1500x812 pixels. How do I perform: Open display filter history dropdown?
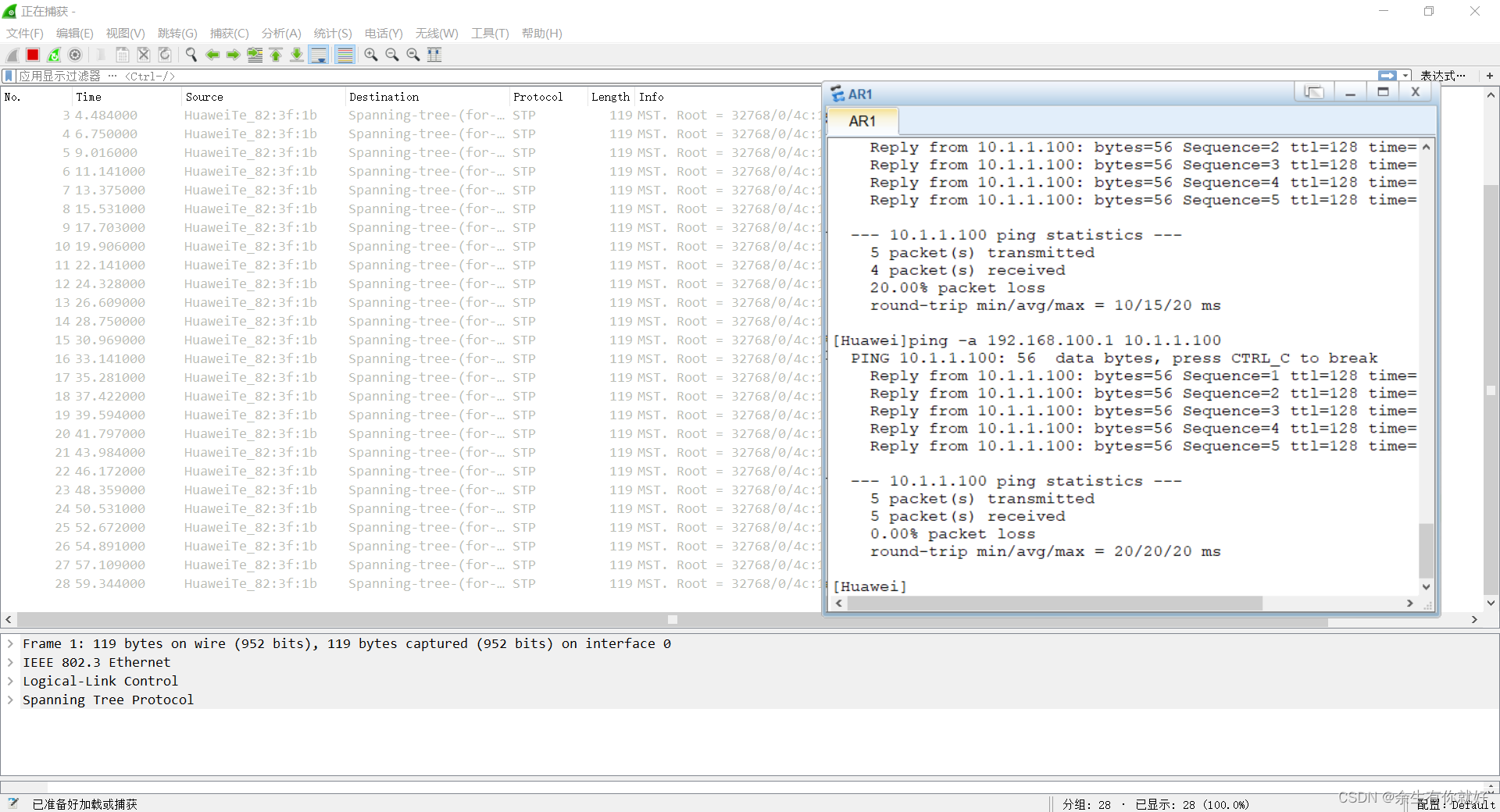coord(1405,76)
